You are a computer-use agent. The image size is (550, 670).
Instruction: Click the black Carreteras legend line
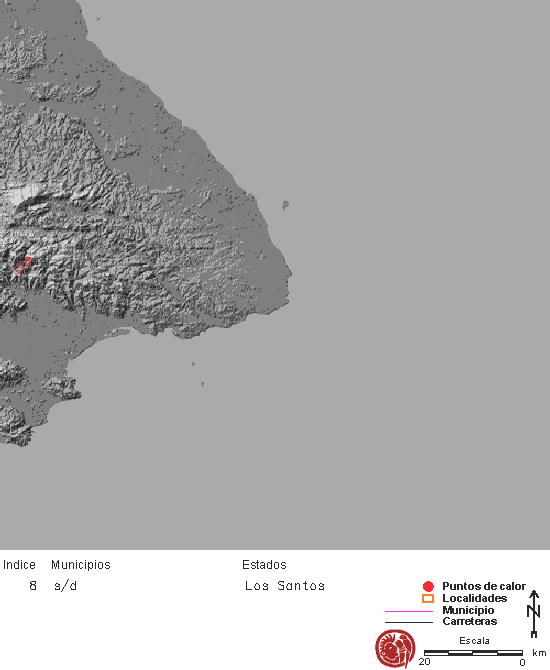point(409,622)
